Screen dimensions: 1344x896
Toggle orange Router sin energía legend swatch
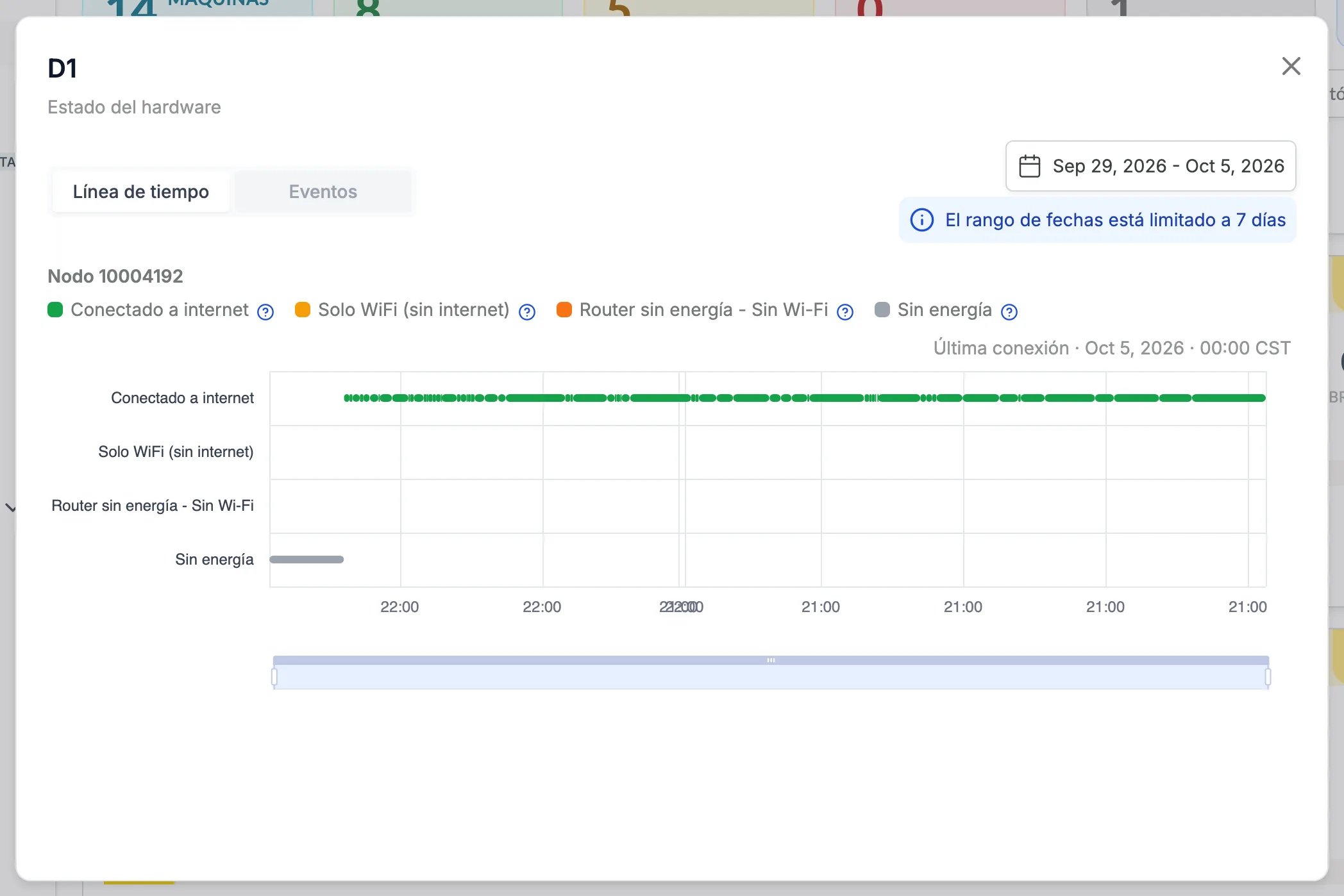point(564,310)
